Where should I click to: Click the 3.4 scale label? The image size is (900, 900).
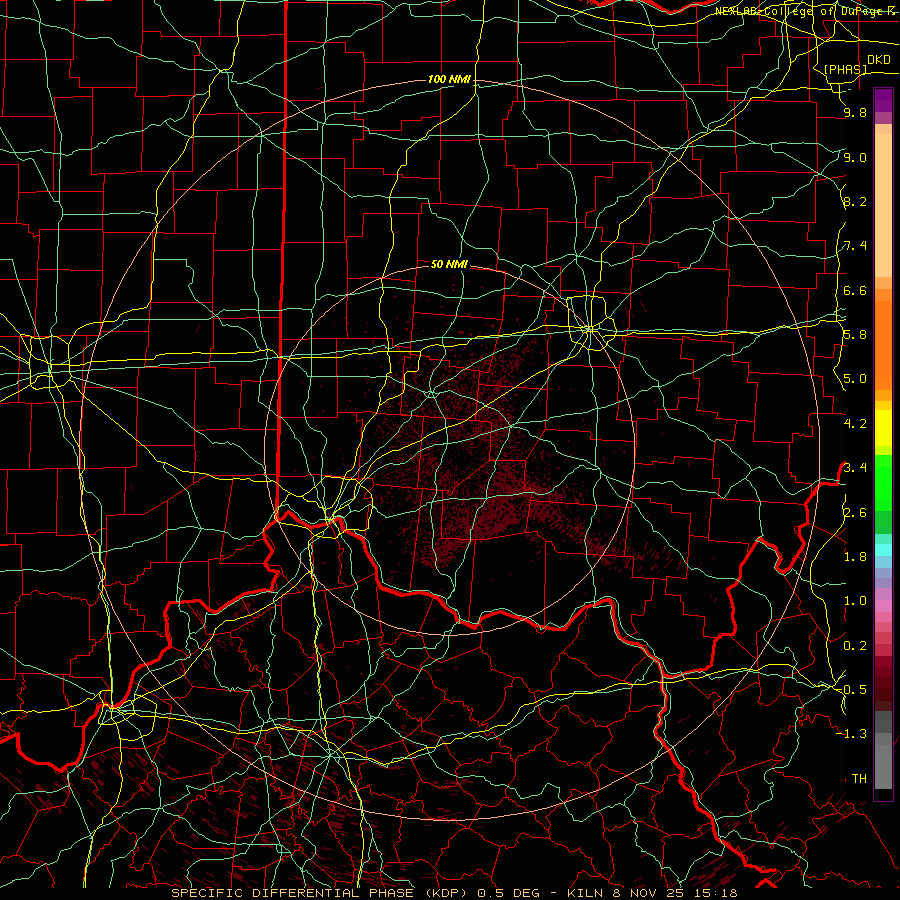pyautogui.click(x=855, y=467)
